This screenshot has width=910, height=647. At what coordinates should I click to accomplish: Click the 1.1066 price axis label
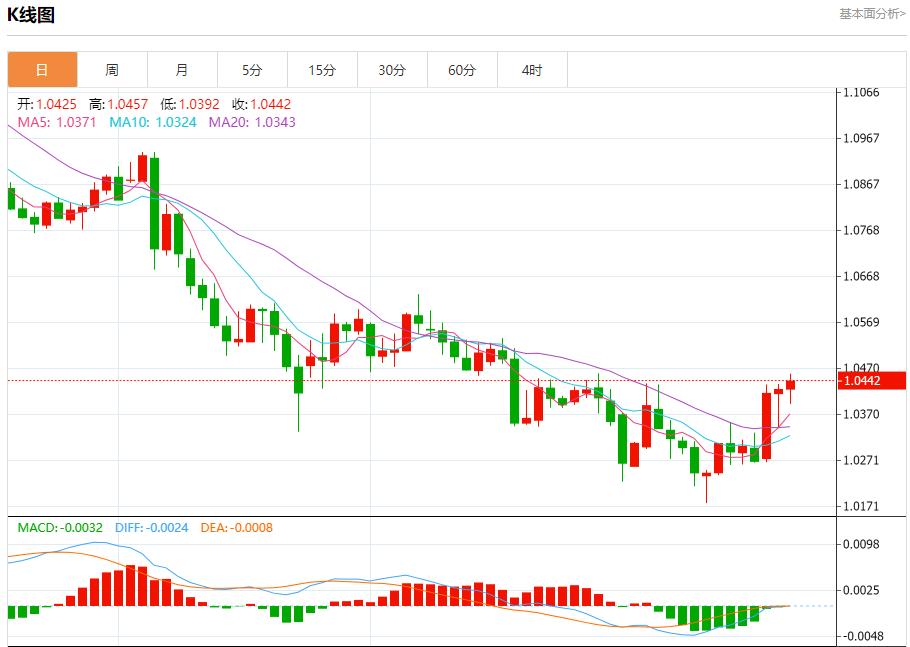(861, 92)
